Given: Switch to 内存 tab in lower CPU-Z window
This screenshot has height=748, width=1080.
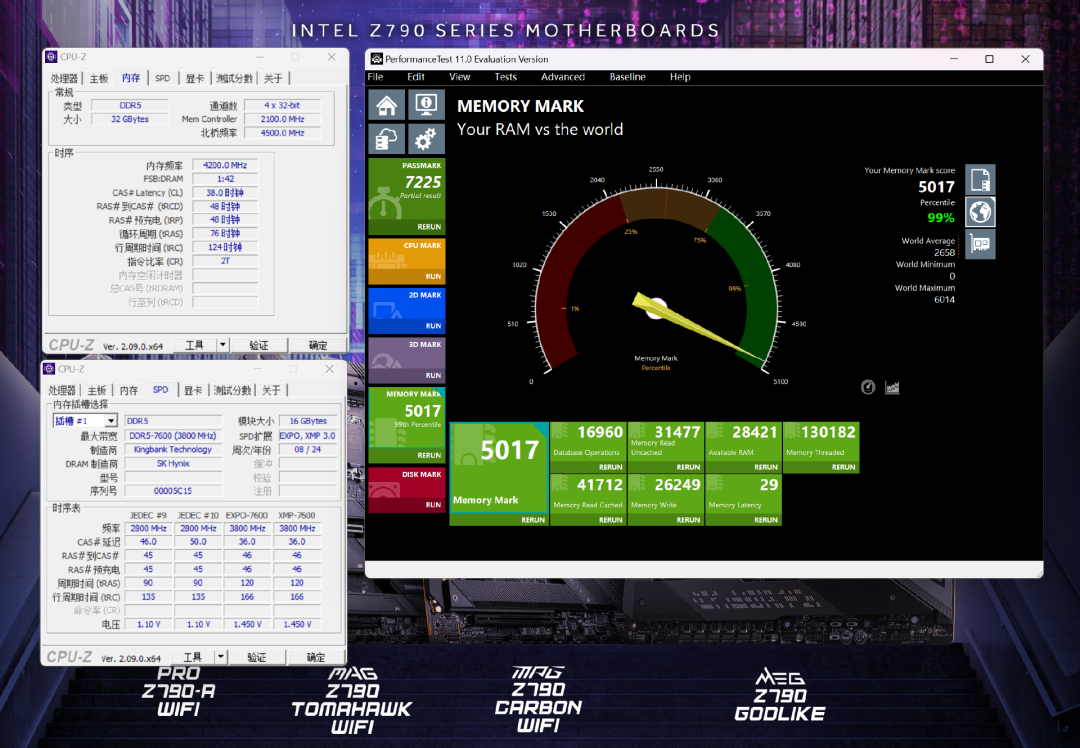Looking at the screenshot, I should click(129, 391).
